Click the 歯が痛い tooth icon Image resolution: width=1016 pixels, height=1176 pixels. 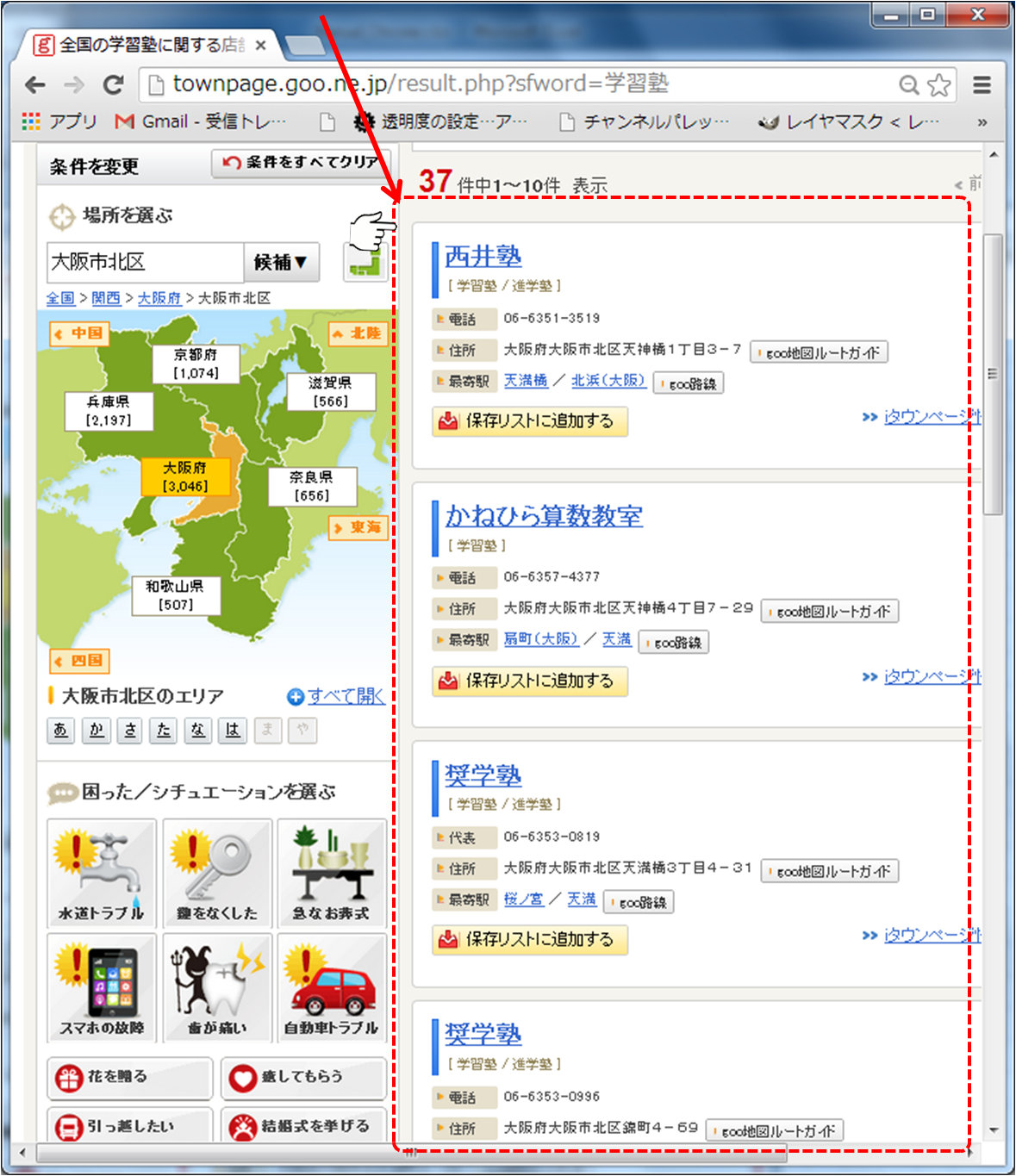pyautogui.click(x=216, y=986)
